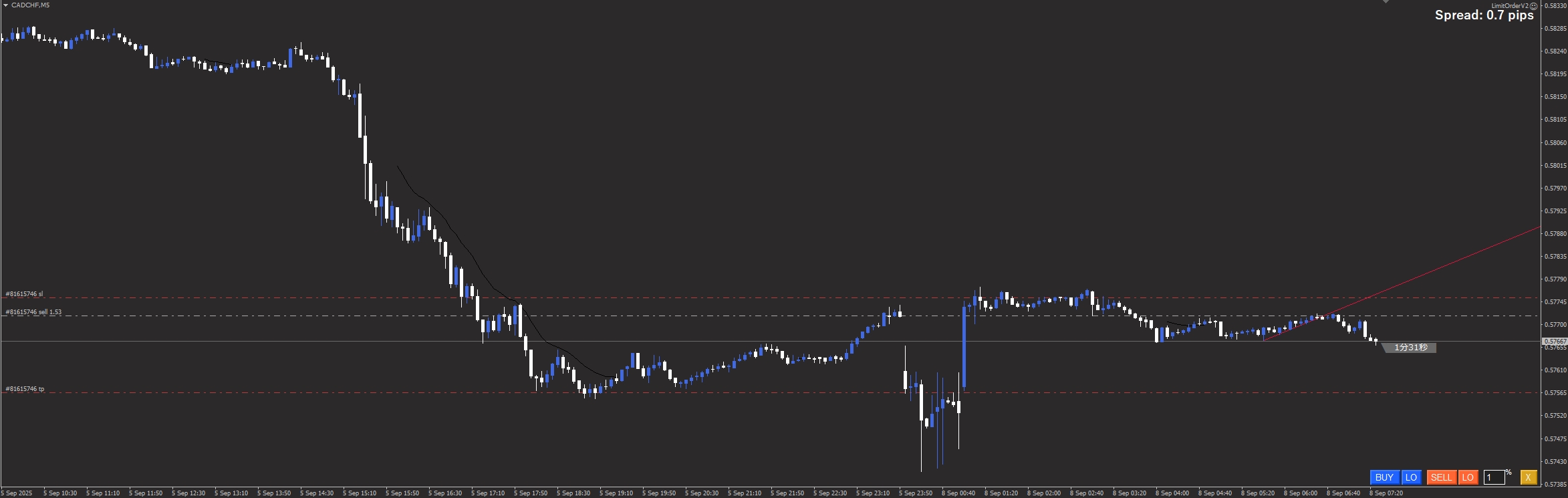
Task: Select the #81615746 tp take profit line label
Action: pyautogui.click(x=25, y=389)
